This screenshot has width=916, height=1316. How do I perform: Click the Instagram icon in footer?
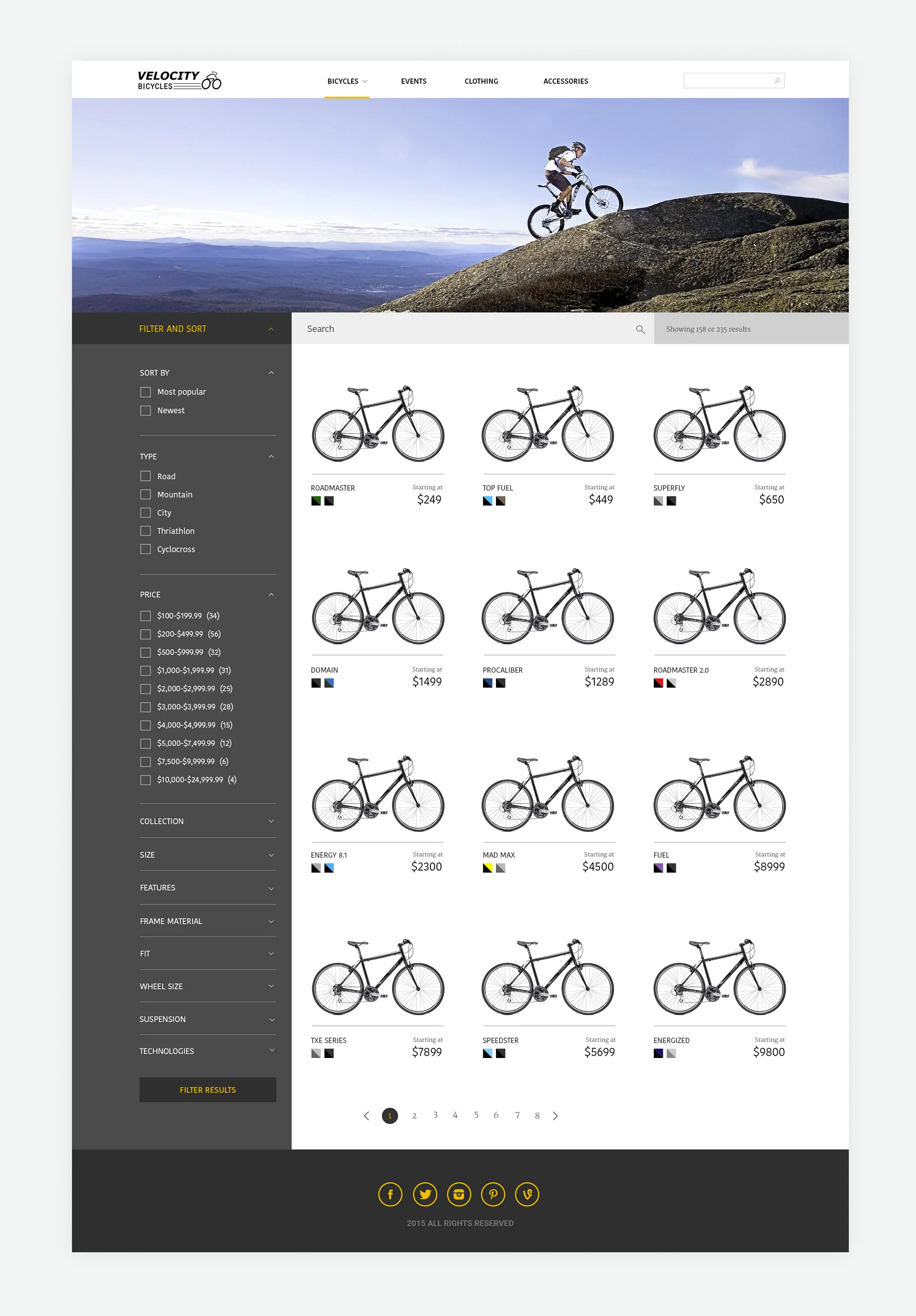coord(459,1195)
